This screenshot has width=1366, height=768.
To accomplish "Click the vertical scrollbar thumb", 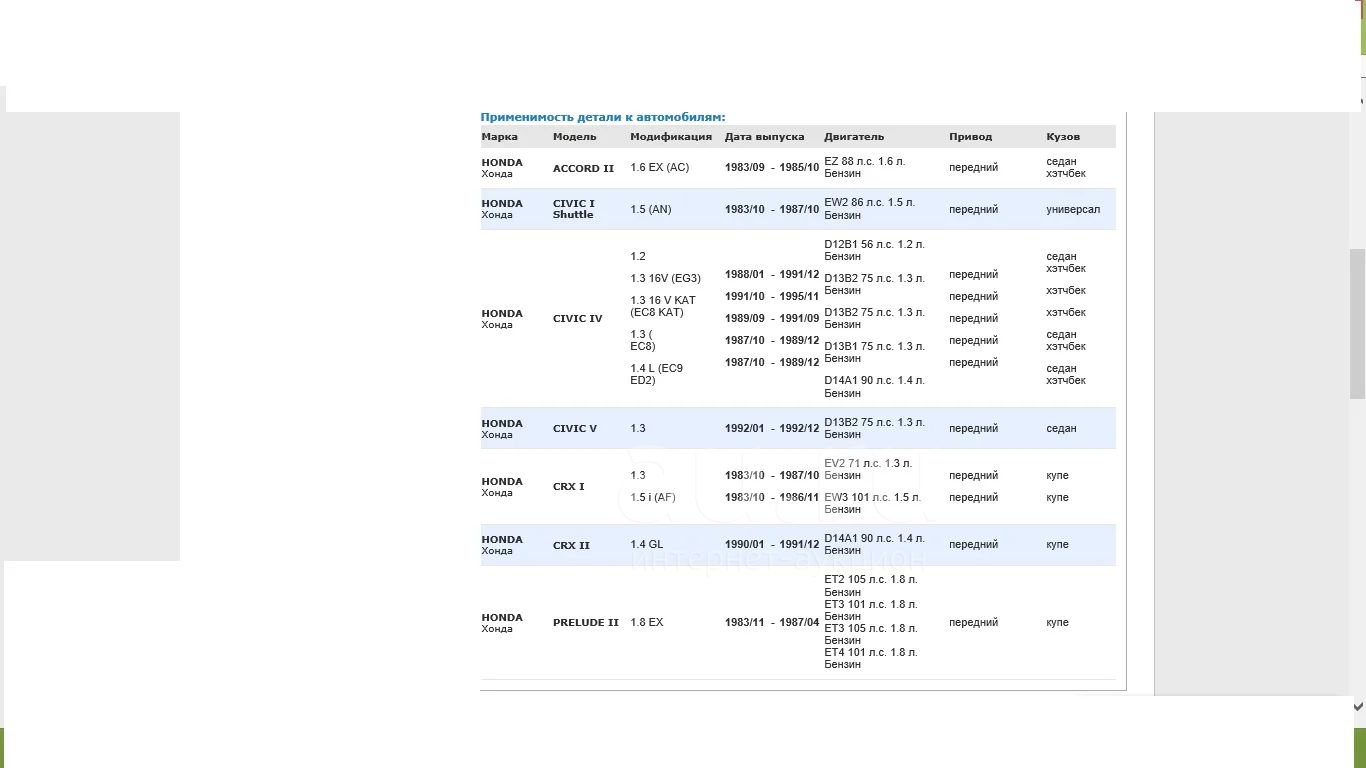I will [1357, 324].
